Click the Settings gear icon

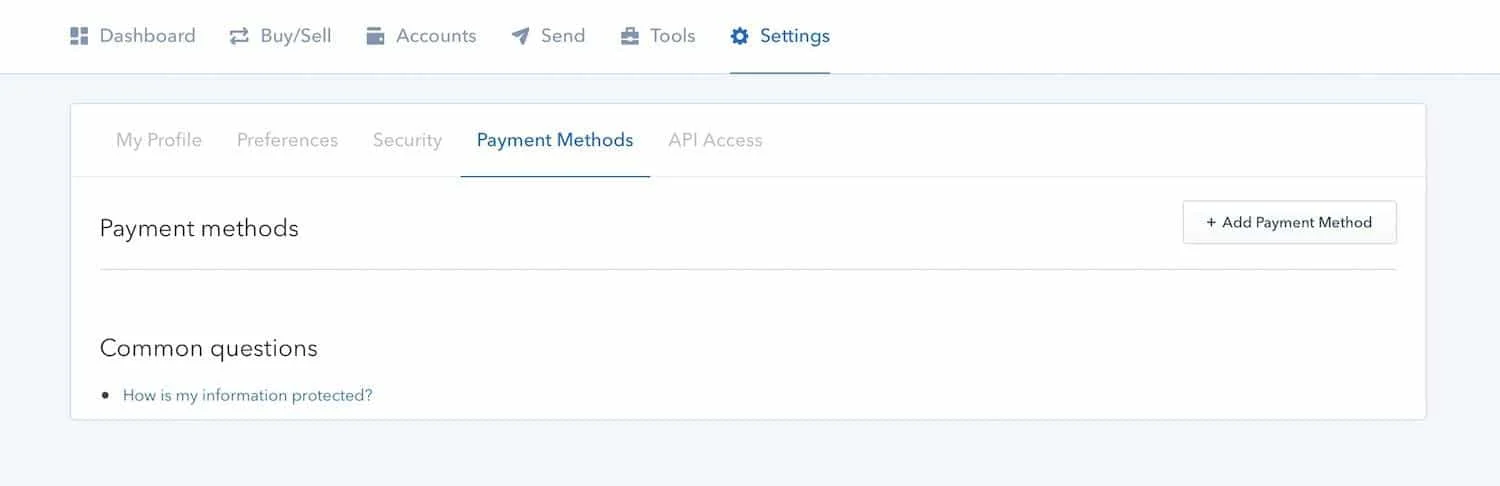[x=739, y=37]
